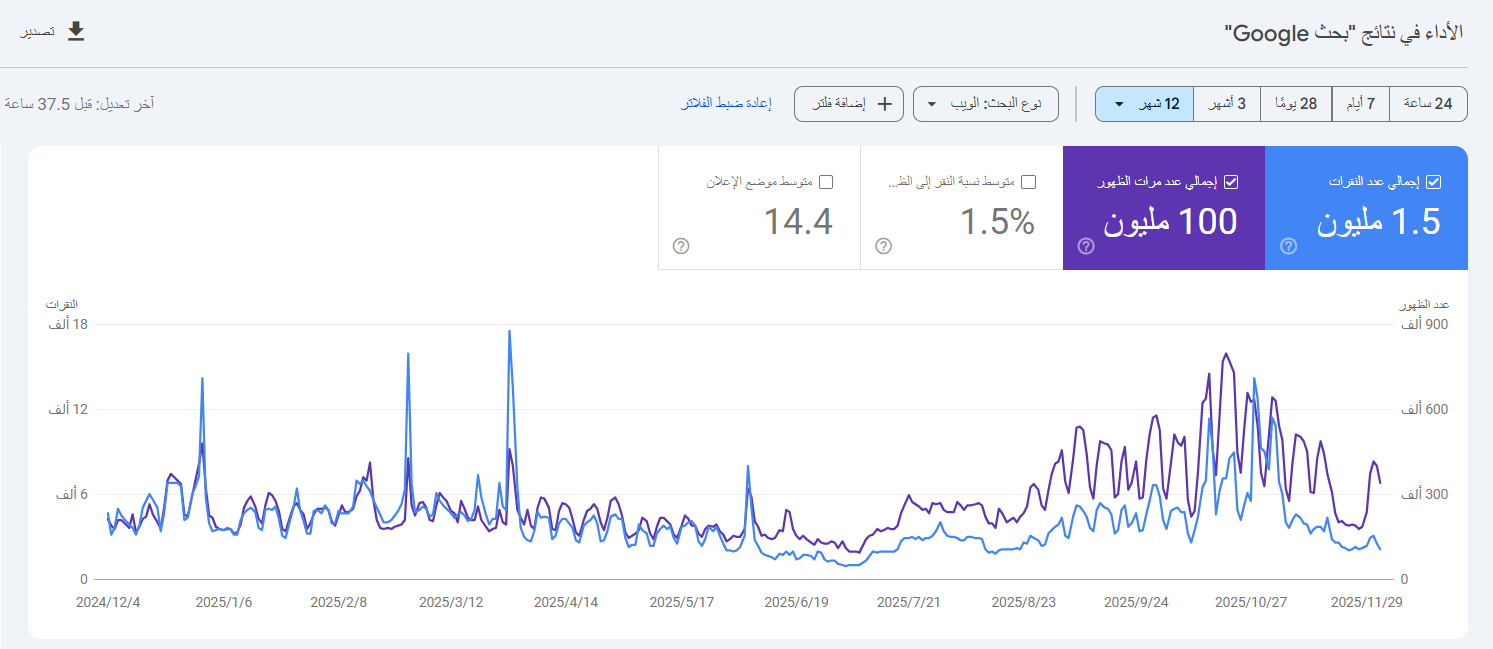Click the export download icon
Screen dimensions: 1493x649
[76, 32]
